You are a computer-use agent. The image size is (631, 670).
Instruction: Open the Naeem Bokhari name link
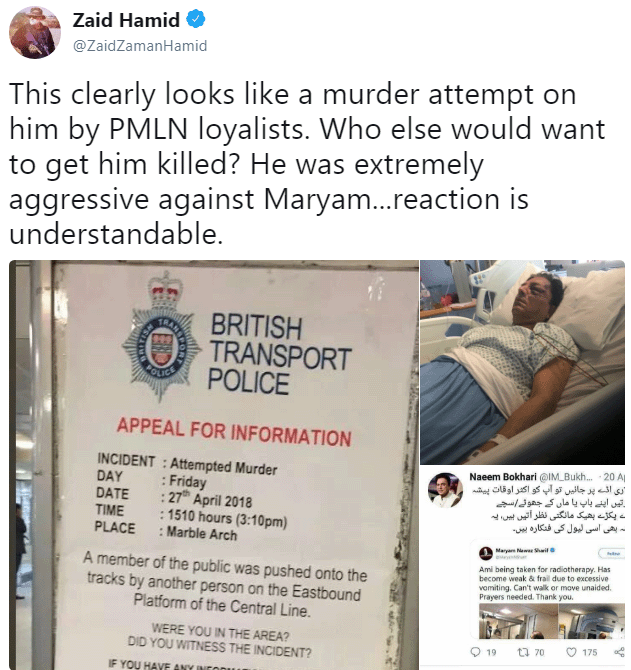tap(502, 476)
